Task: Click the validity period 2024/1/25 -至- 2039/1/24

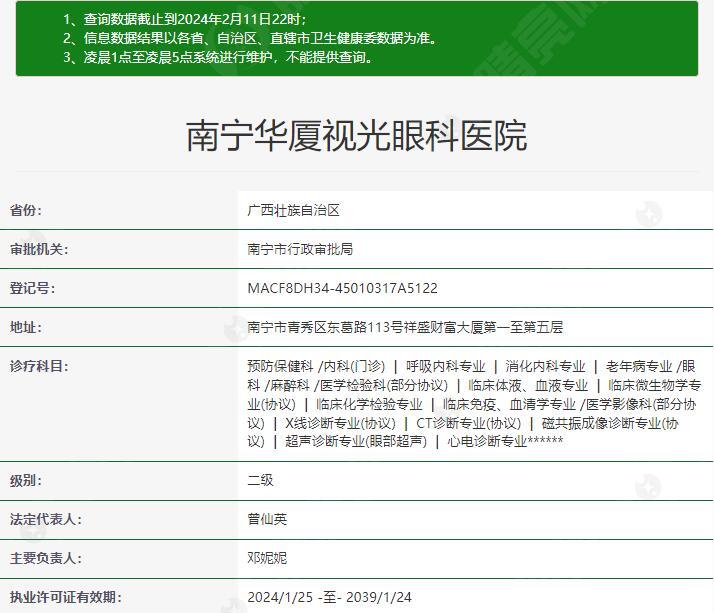Action: (x=330, y=598)
